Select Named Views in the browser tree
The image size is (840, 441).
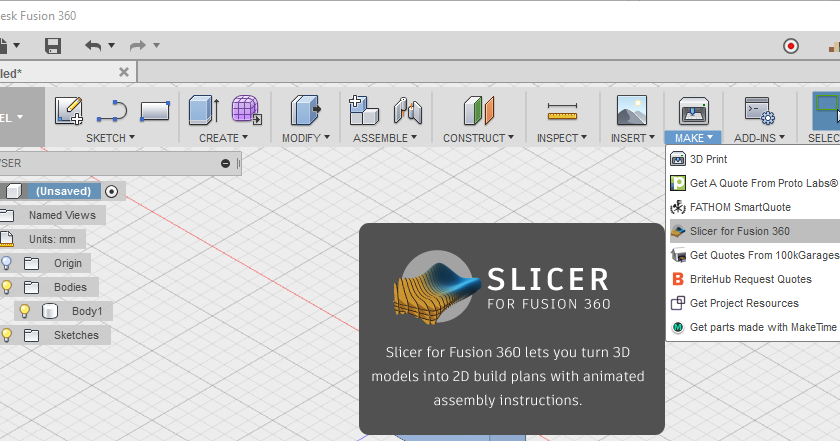point(62,215)
